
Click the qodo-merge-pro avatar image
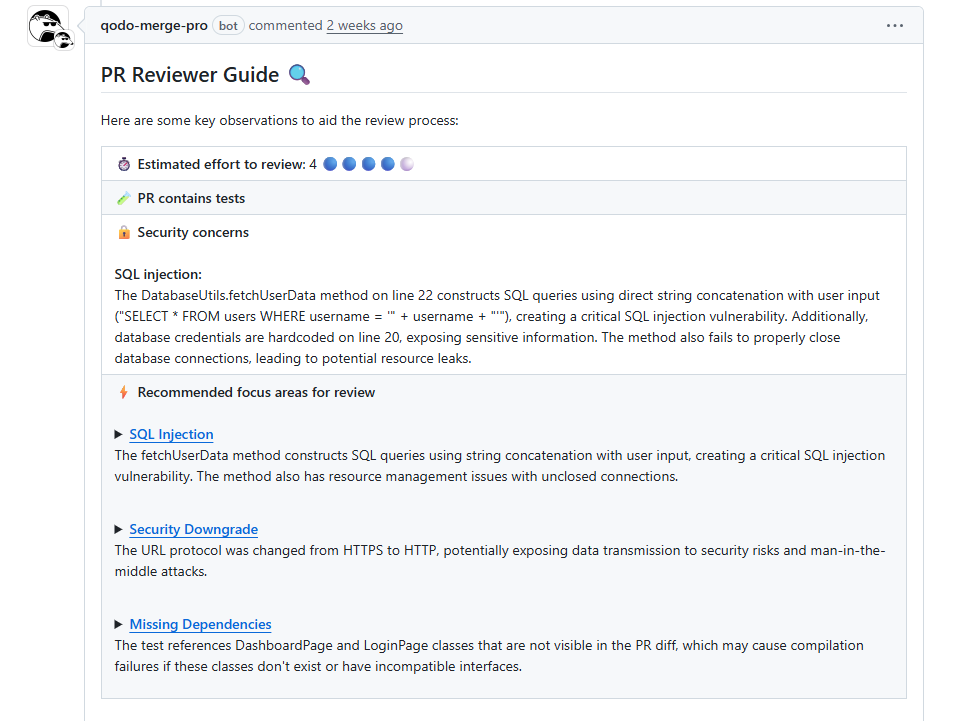[46, 24]
